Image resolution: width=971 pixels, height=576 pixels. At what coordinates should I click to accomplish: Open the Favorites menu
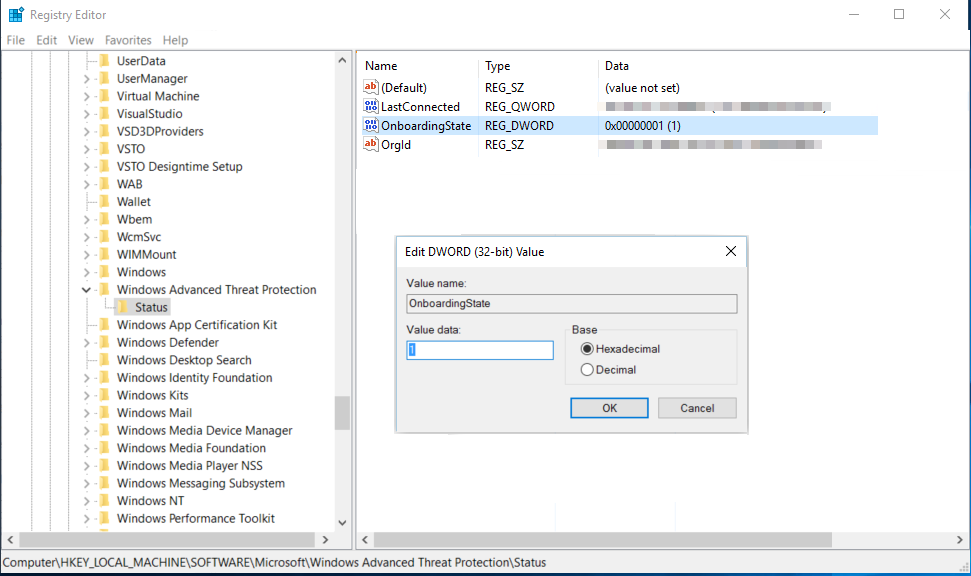(128, 40)
